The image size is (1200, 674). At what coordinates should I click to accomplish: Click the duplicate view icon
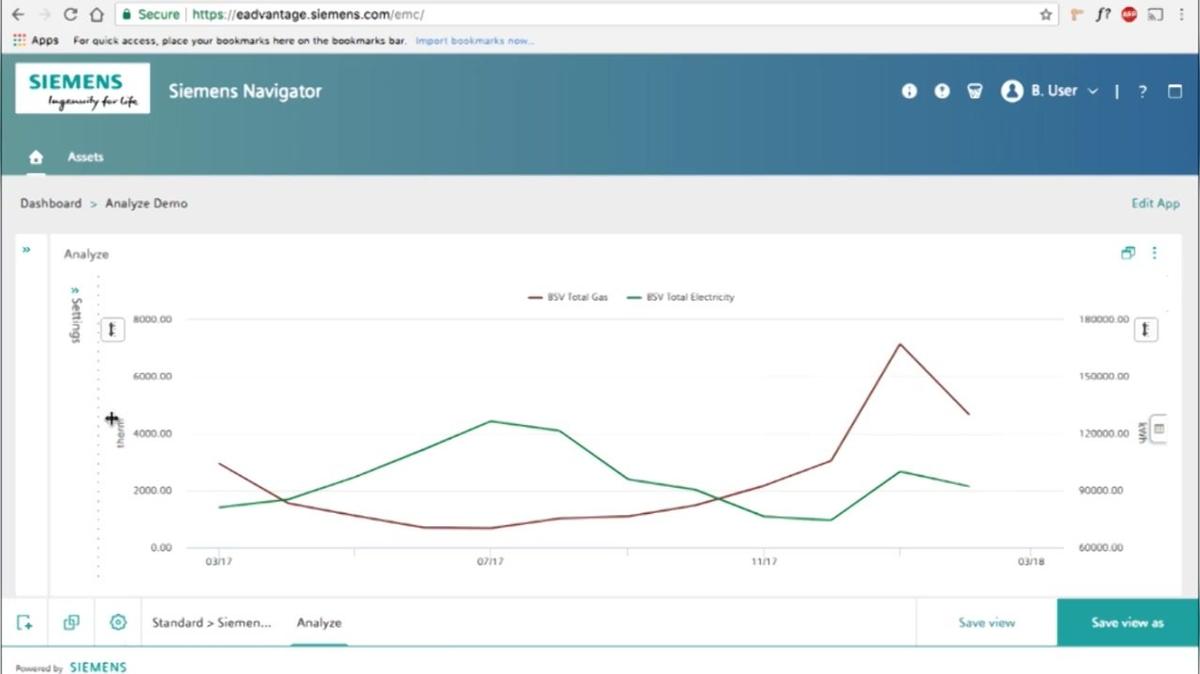pyautogui.click(x=71, y=623)
